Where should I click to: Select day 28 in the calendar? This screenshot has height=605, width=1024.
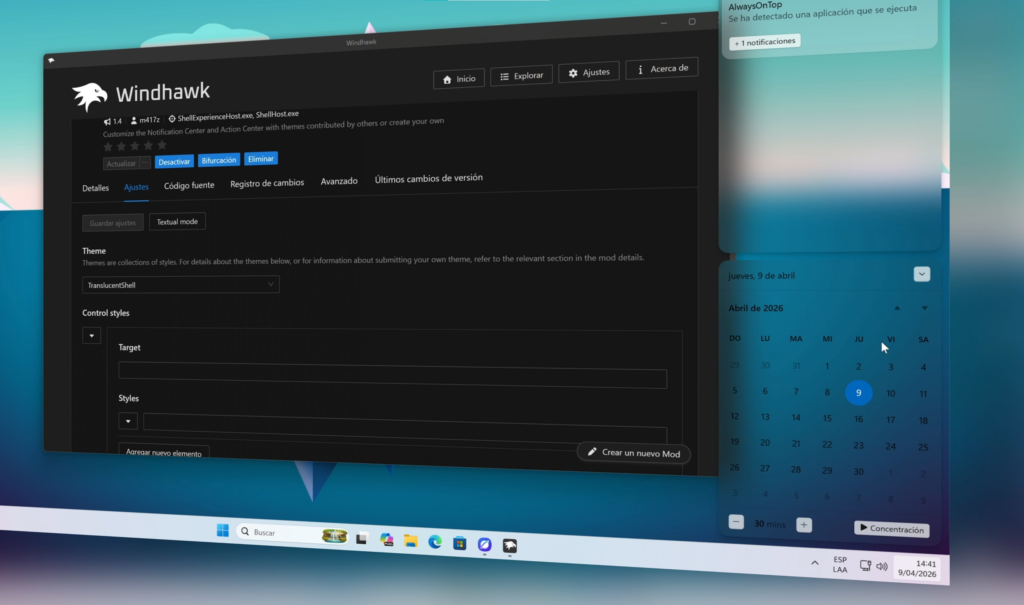click(795, 469)
